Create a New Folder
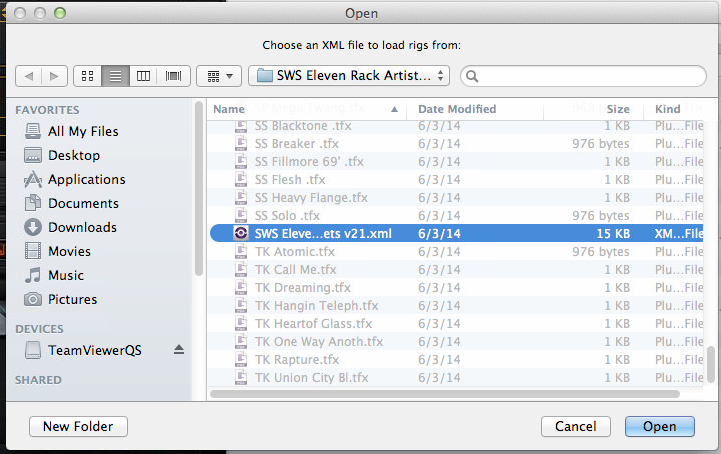 [x=78, y=426]
